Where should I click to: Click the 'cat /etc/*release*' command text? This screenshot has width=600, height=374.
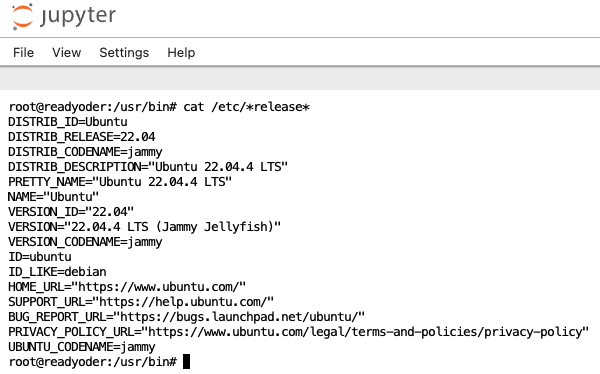[246, 107]
